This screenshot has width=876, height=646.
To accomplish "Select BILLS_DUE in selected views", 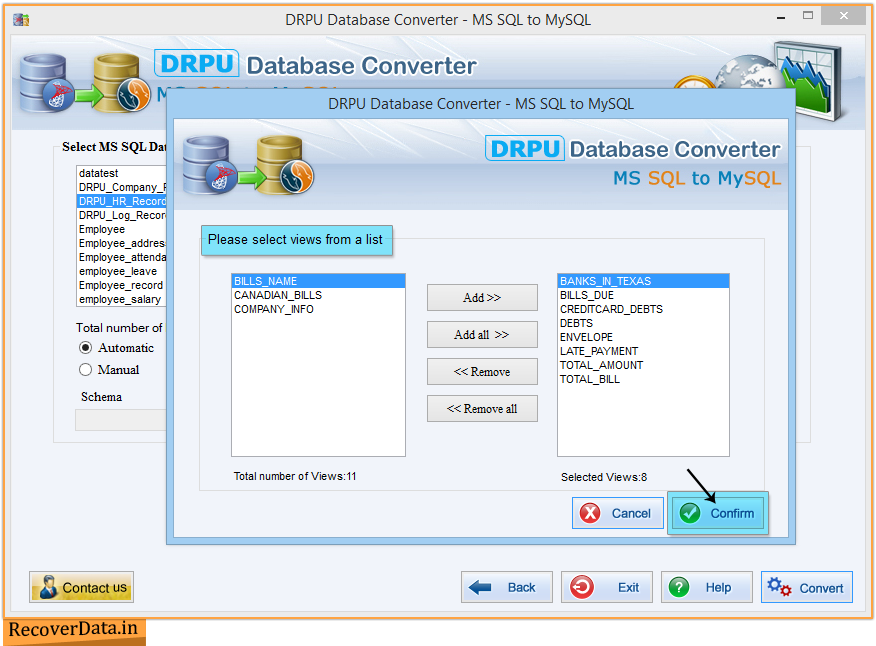I will click(x=644, y=295).
